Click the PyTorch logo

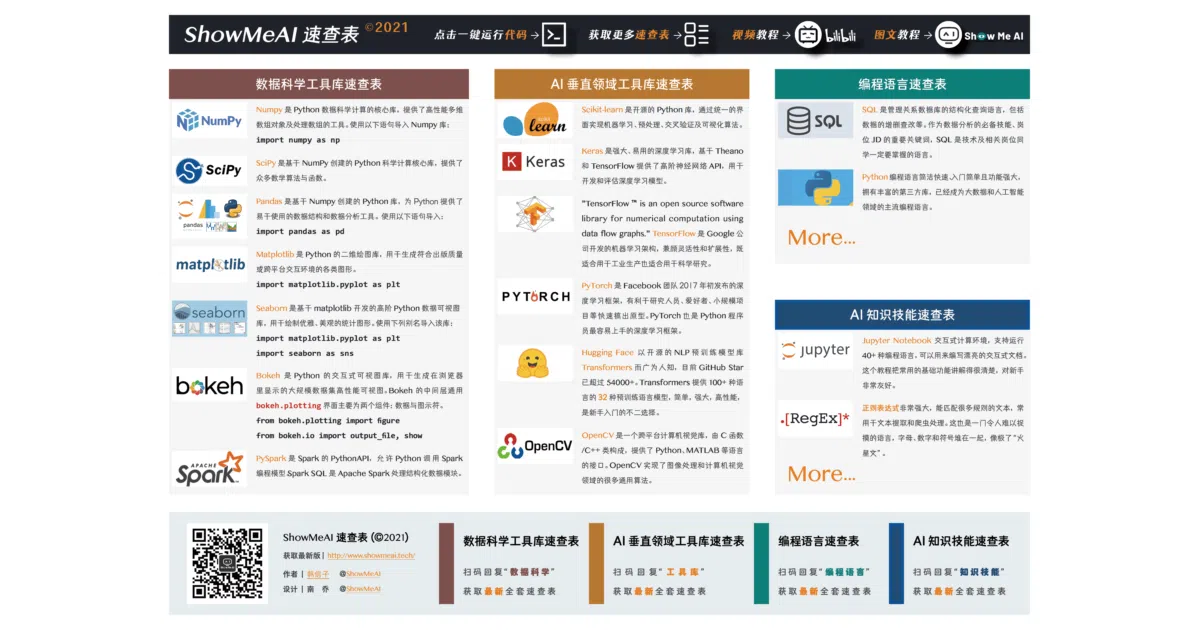535,296
